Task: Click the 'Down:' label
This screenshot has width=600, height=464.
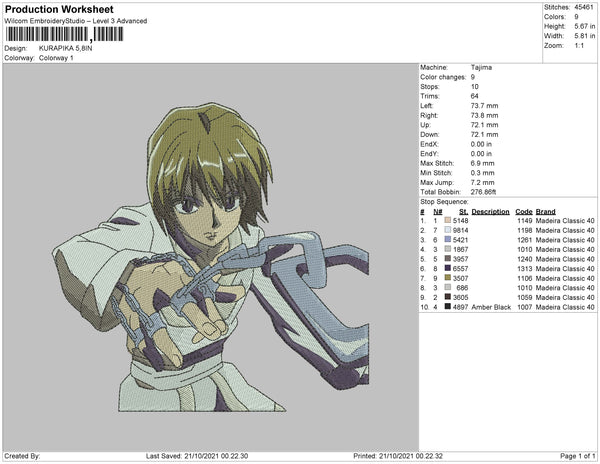Action: [x=430, y=135]
